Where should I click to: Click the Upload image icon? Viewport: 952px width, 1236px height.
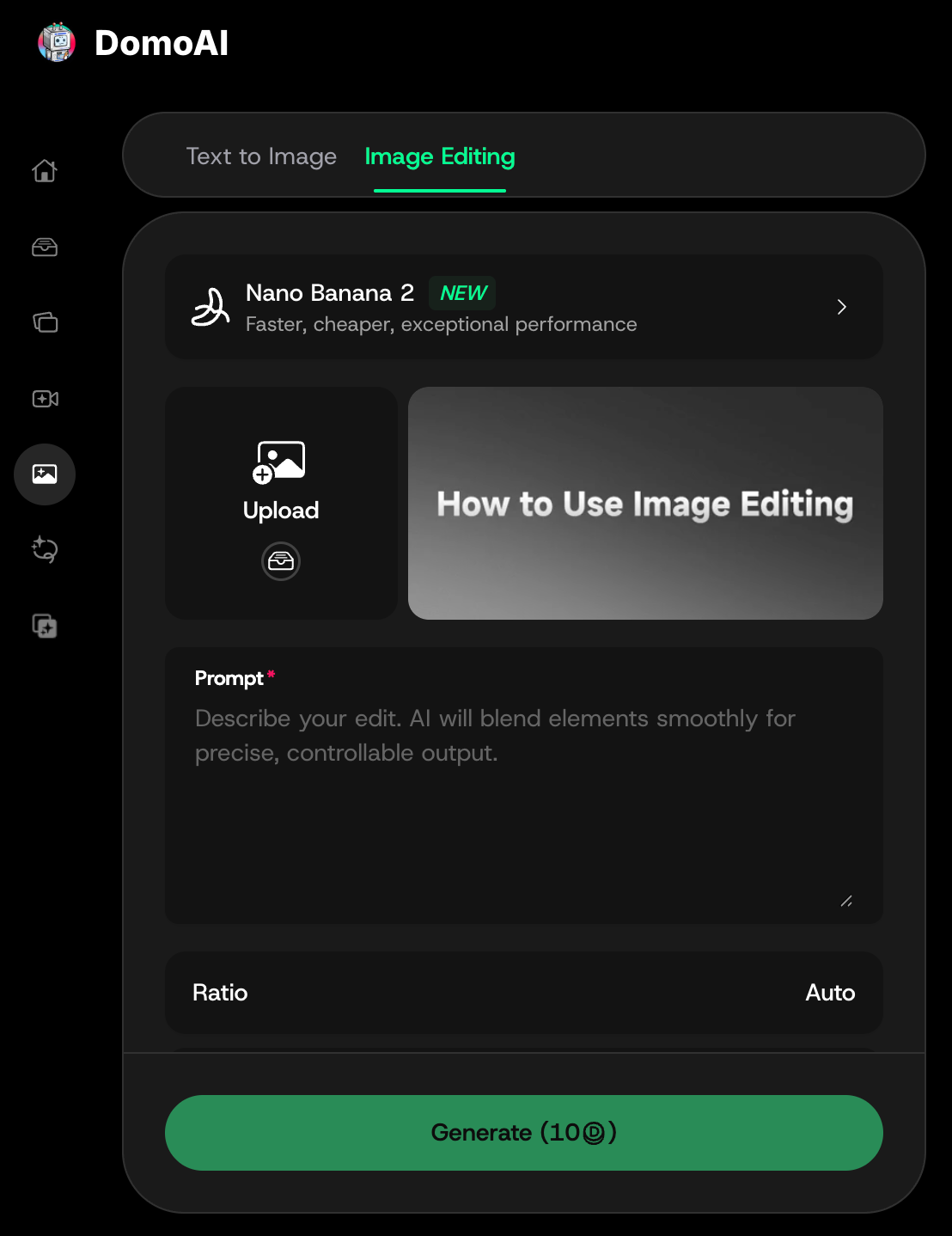pos(280,462)
